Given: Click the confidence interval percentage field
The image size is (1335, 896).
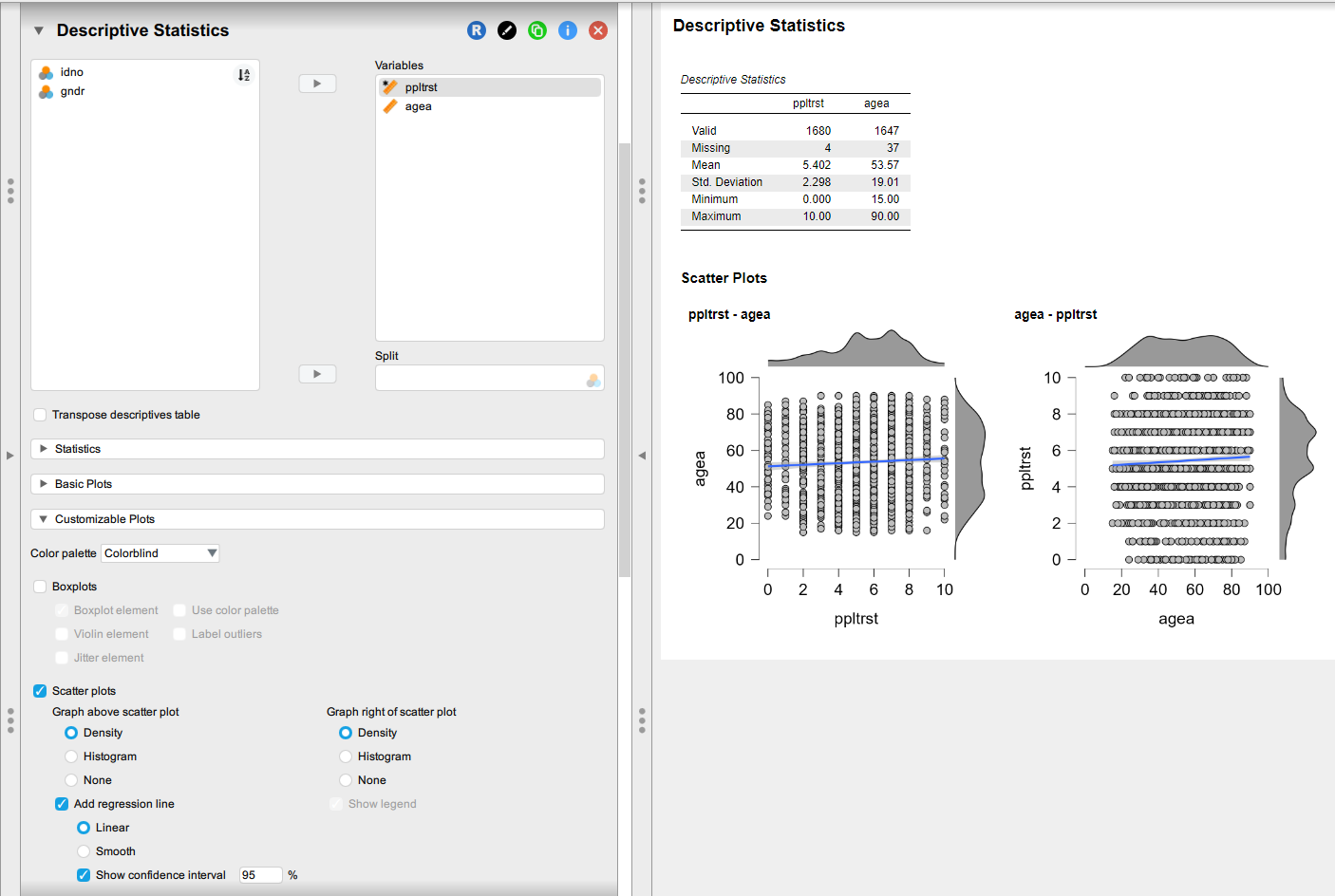Looking at the screenshot, I should click(260, 875).
